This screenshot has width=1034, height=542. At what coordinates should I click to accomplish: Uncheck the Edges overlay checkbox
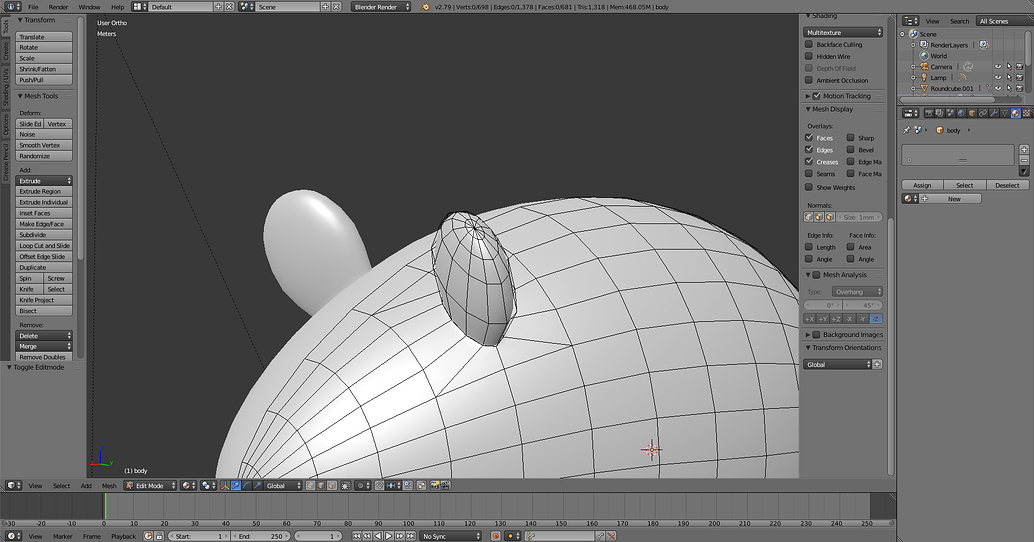pyautogui.click(x=808, y=150)
